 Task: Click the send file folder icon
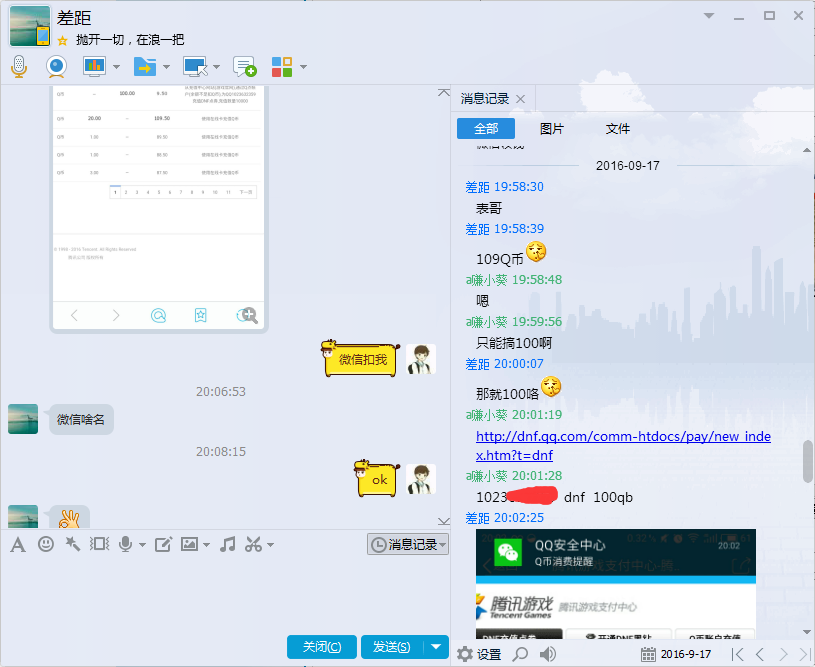click(145, 67)
